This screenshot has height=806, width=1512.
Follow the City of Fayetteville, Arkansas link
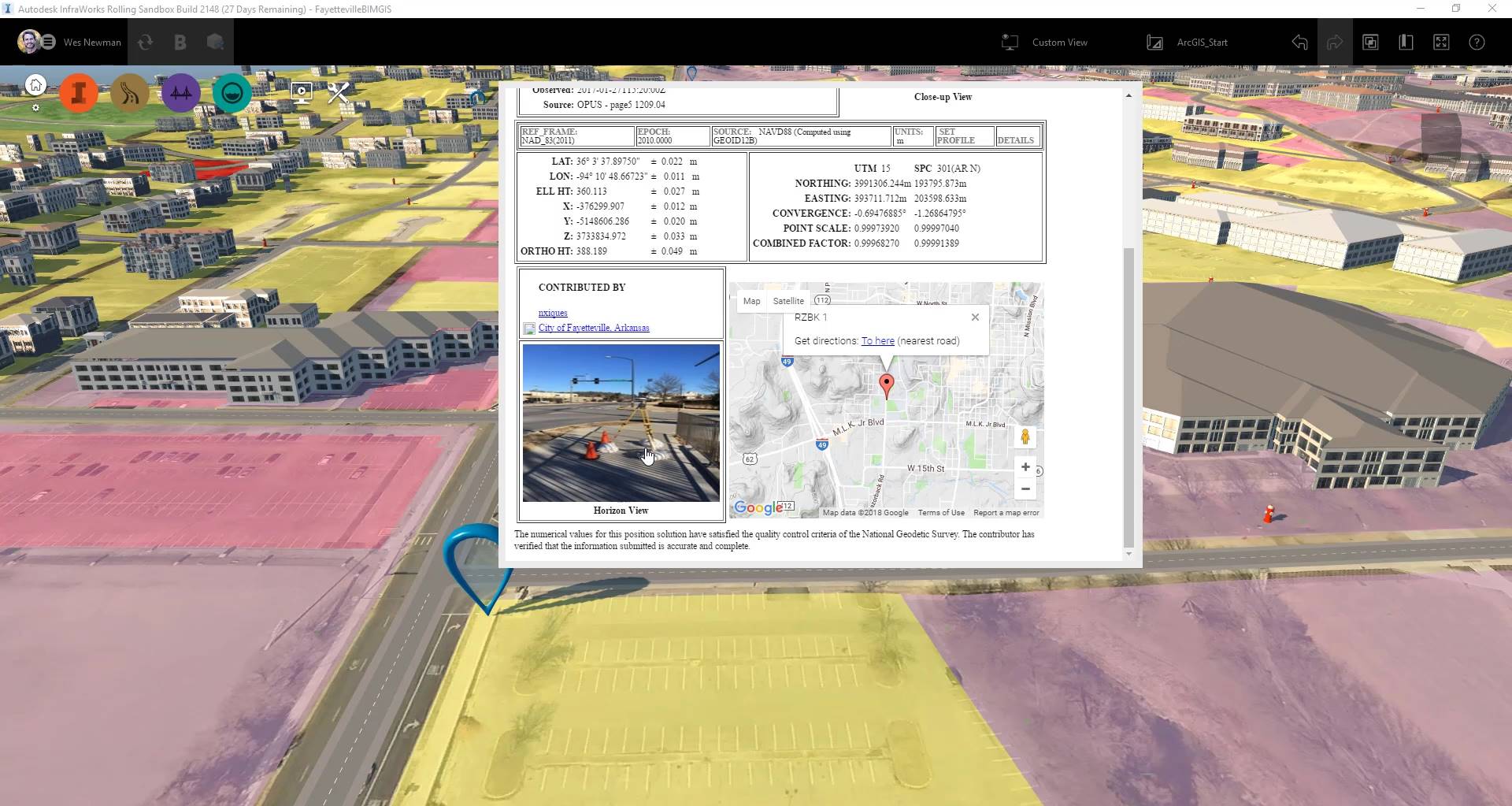click(592, 328)
